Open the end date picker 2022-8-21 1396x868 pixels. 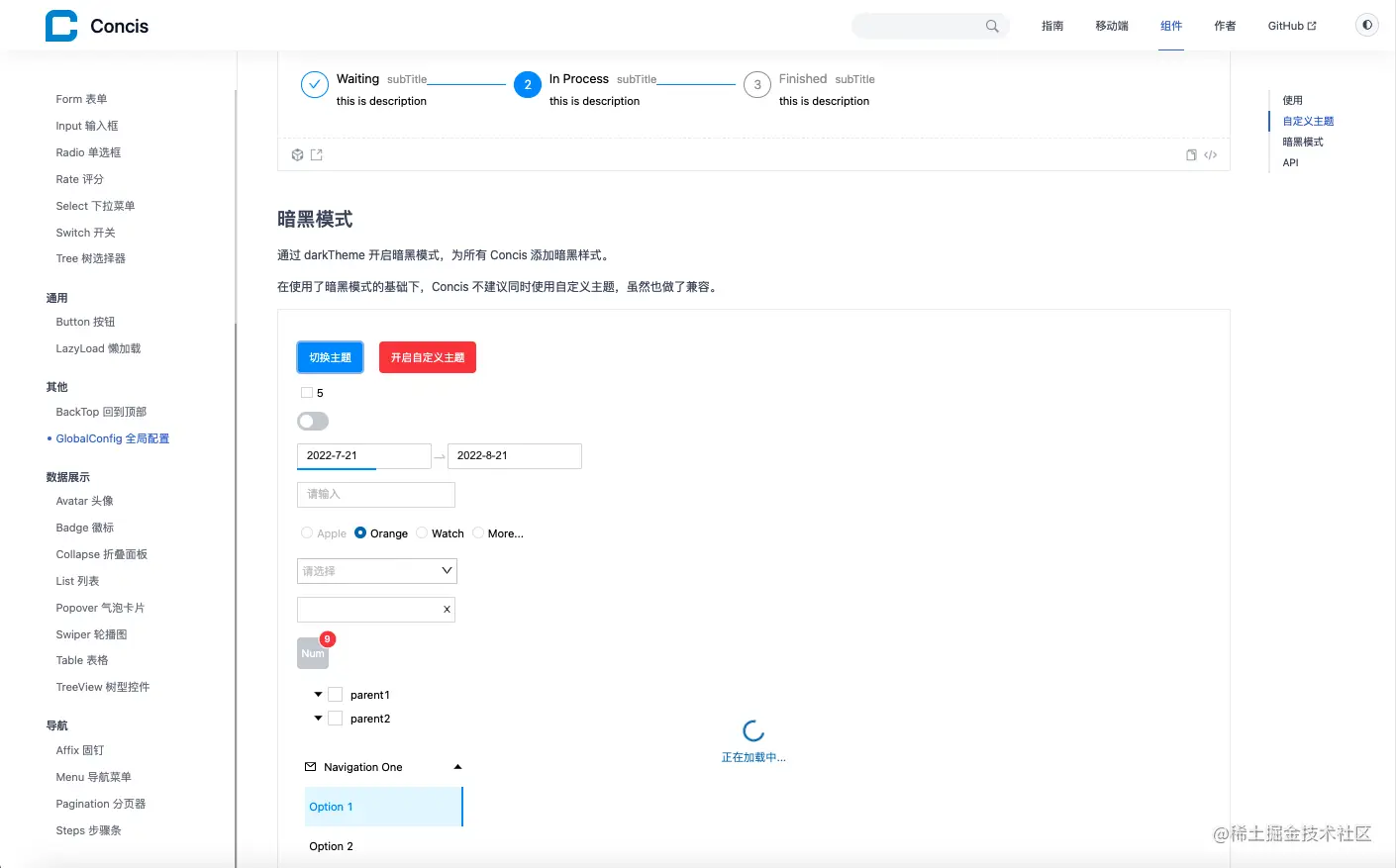point(515,456)
